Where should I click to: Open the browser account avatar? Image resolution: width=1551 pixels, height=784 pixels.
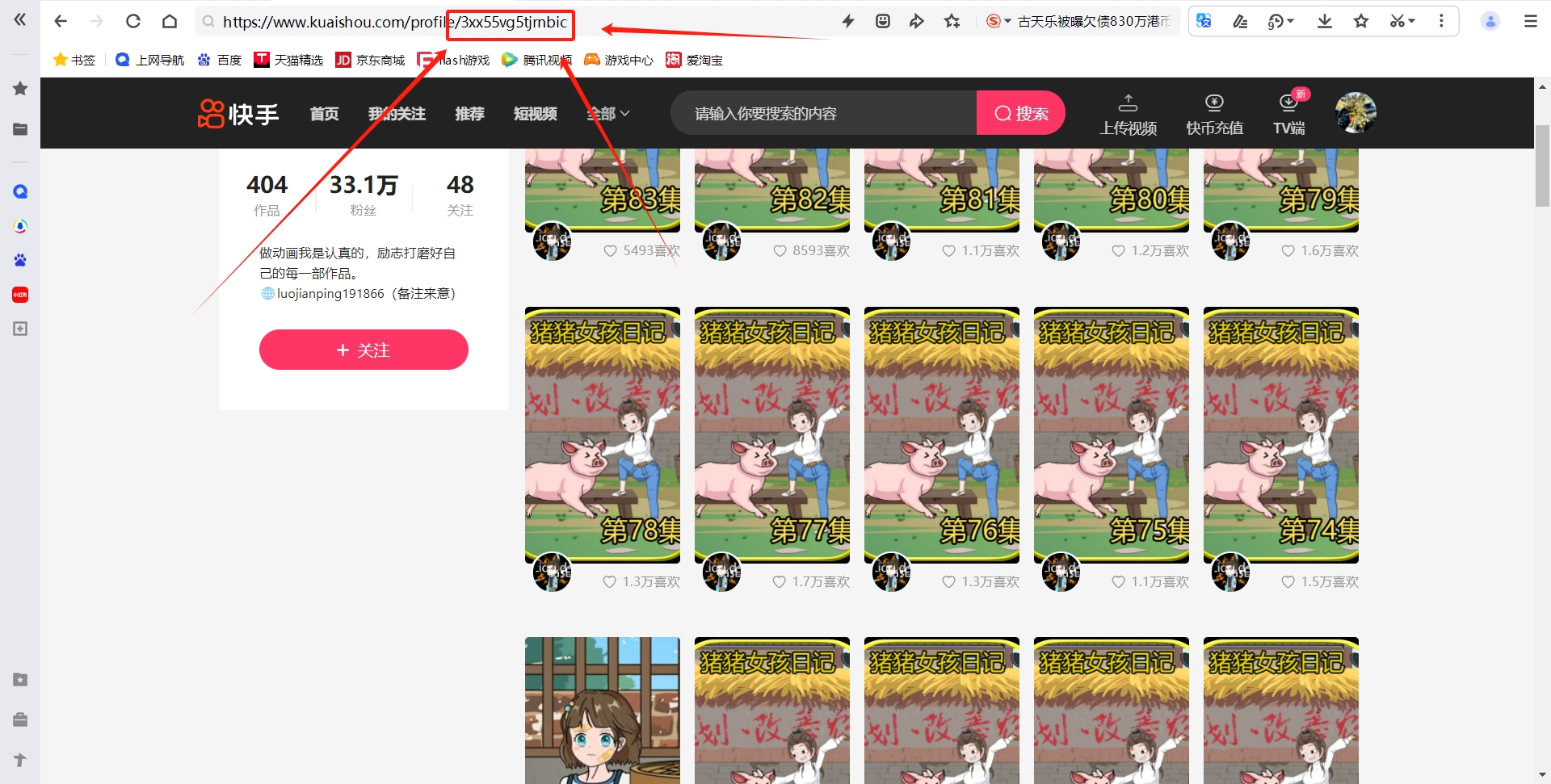pos(1490,22)
